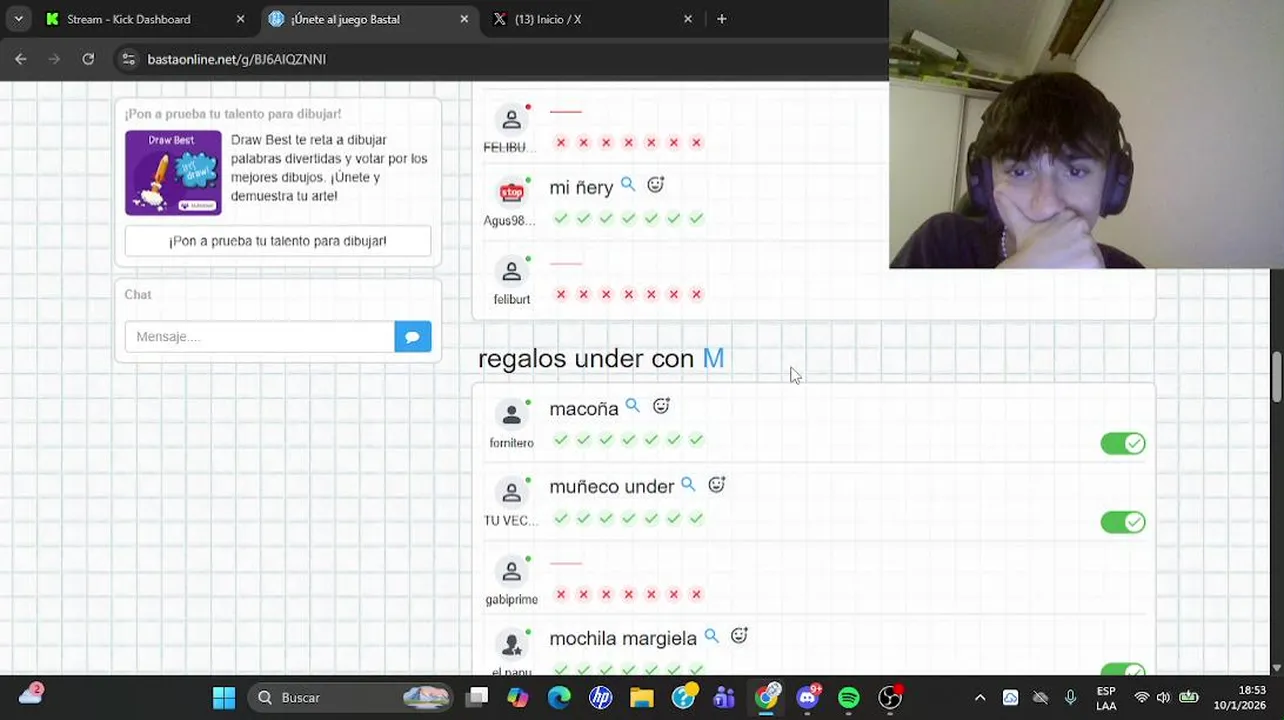1284x720 pixels.
Task: Open the Draw Best ad image
Action: [x=173, y=173]
